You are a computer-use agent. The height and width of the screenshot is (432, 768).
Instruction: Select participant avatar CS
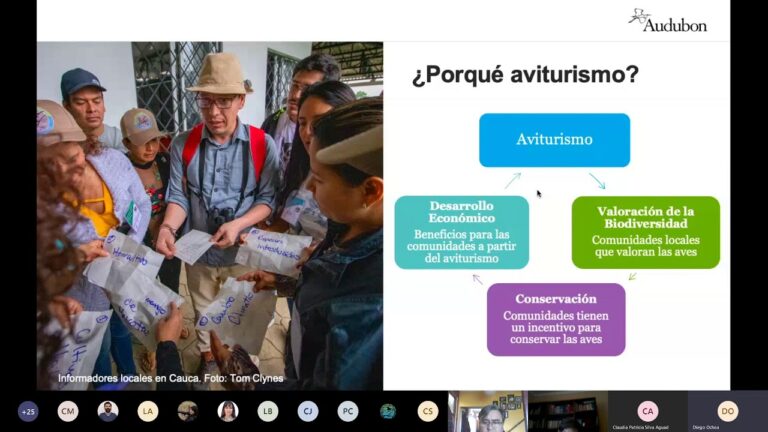click(428, 411)
